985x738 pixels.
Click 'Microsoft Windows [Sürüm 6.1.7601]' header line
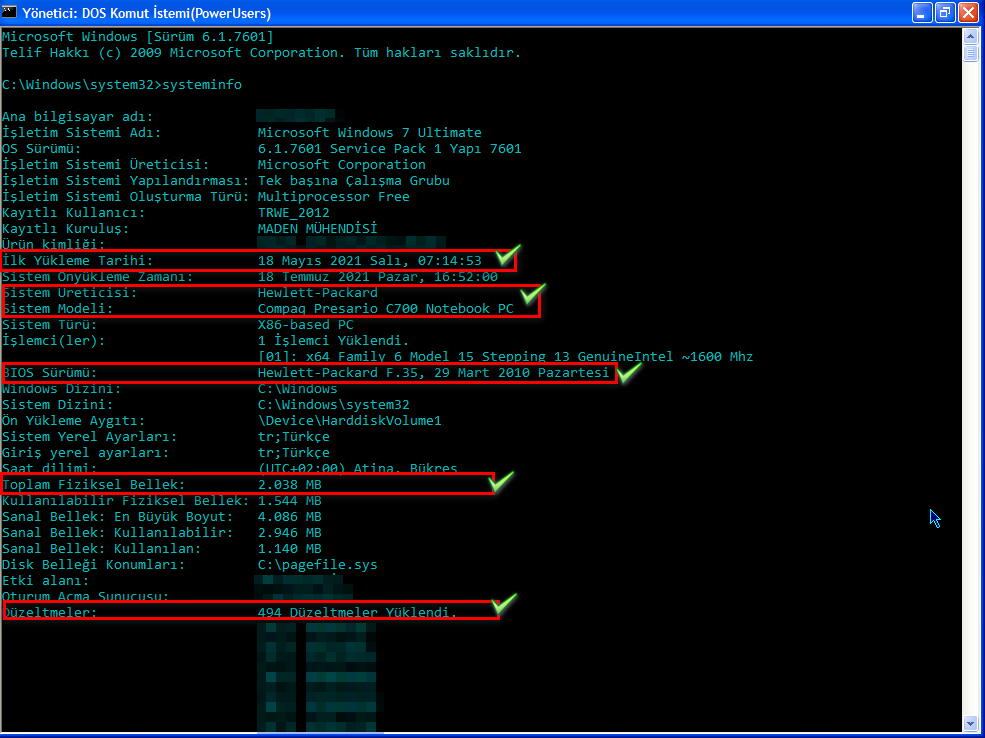(x=138, y=37)
